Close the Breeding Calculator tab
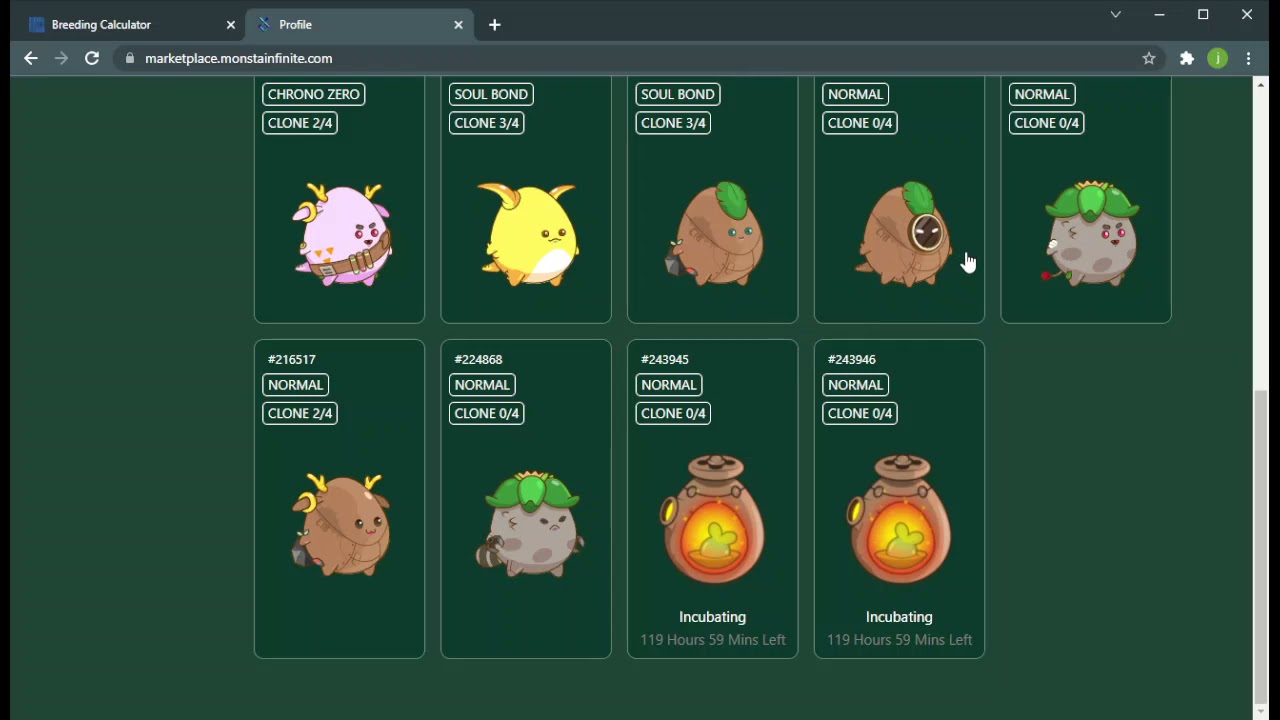Viewport: 1280px width, 720px height. (x=230, y=24)
